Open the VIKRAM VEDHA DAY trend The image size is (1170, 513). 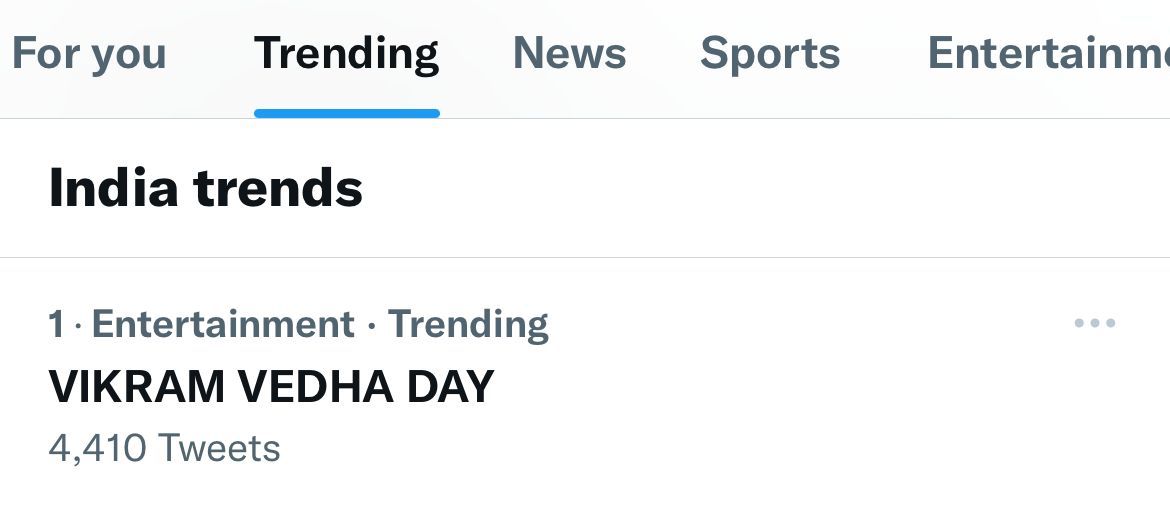click(271, 386)
